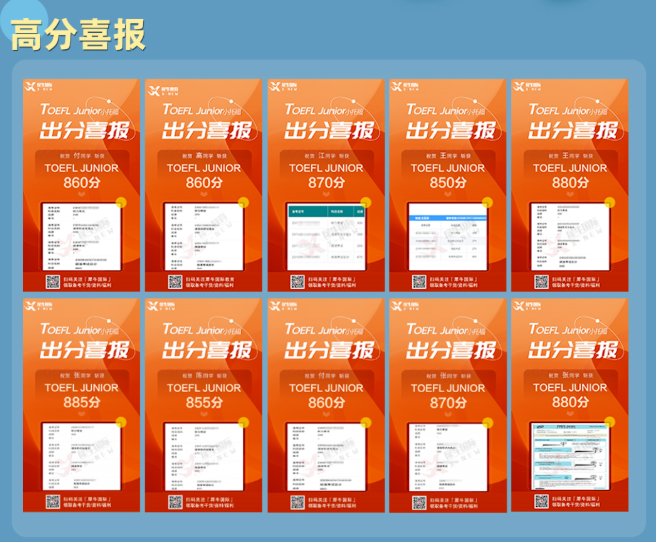
Task: Open the 王同学 850分 poster
Action: tap(448, 185)
